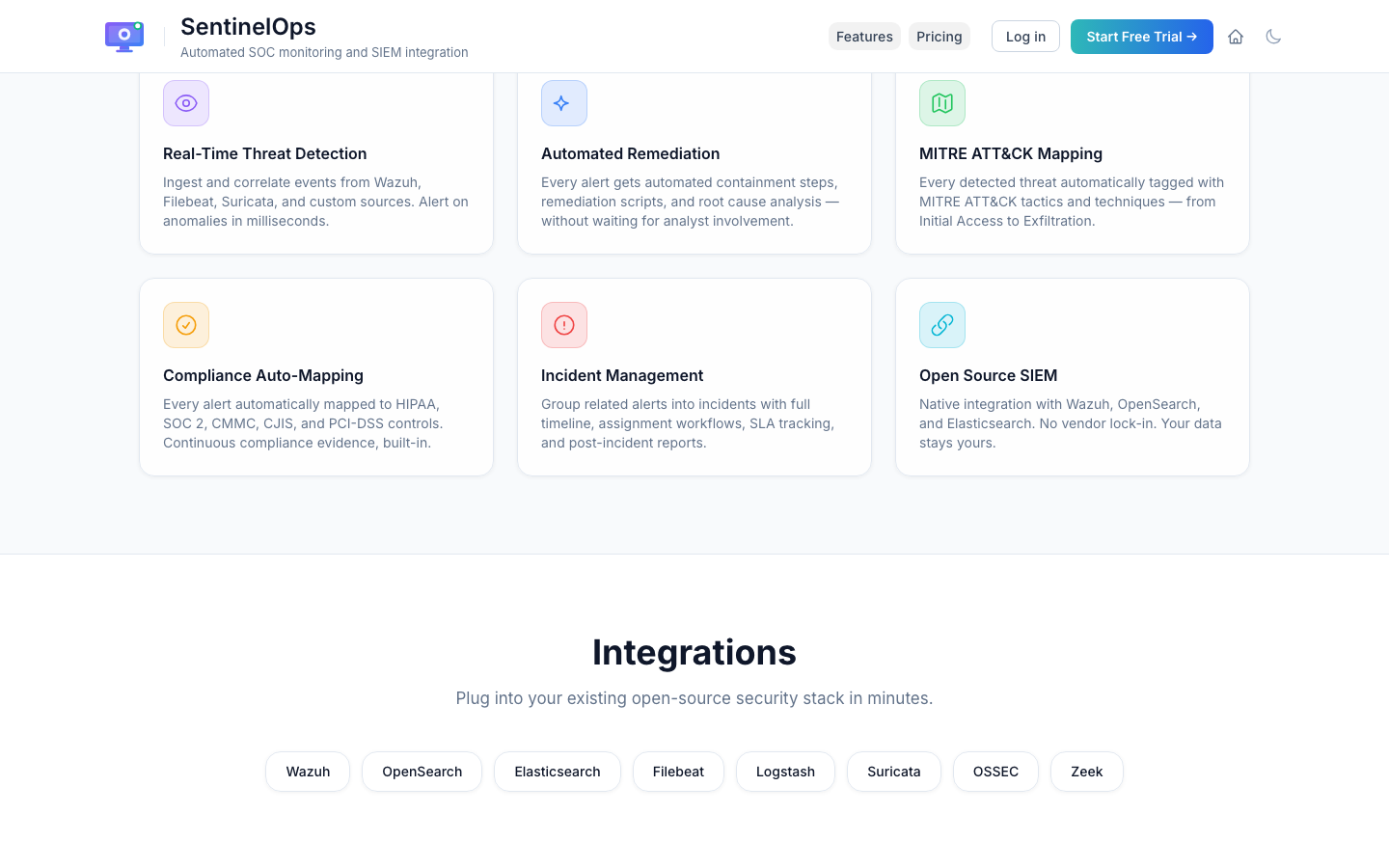Go to the home icon in header
The height and width of the screenshot is (868, 1389).
tap(1236, 37)
